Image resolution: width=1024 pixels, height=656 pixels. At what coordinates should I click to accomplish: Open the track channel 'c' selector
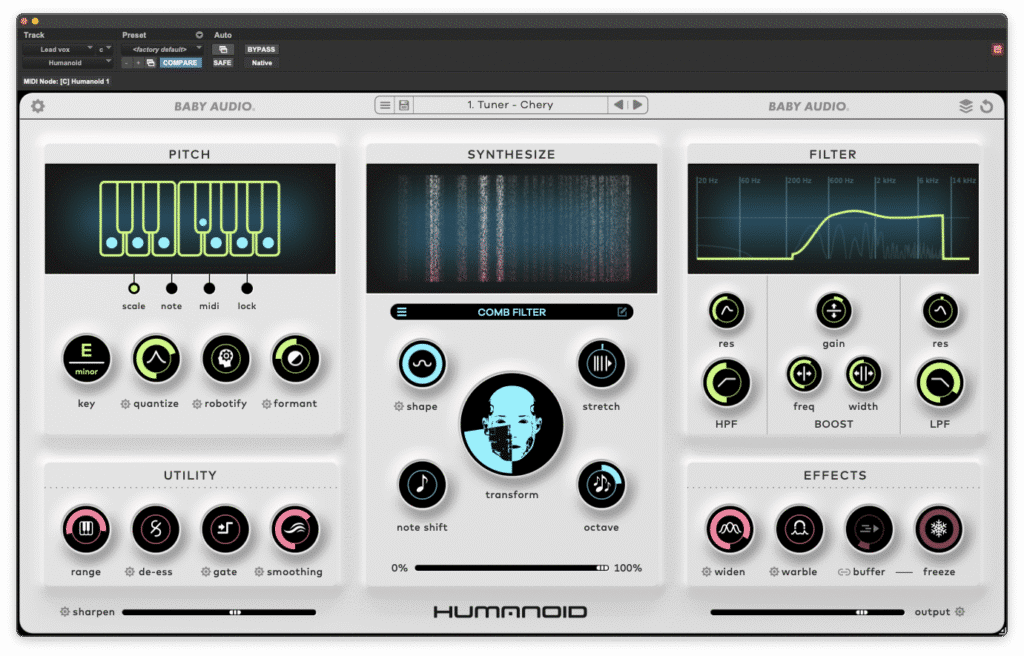pyautogui.click(x=104, y=50)
